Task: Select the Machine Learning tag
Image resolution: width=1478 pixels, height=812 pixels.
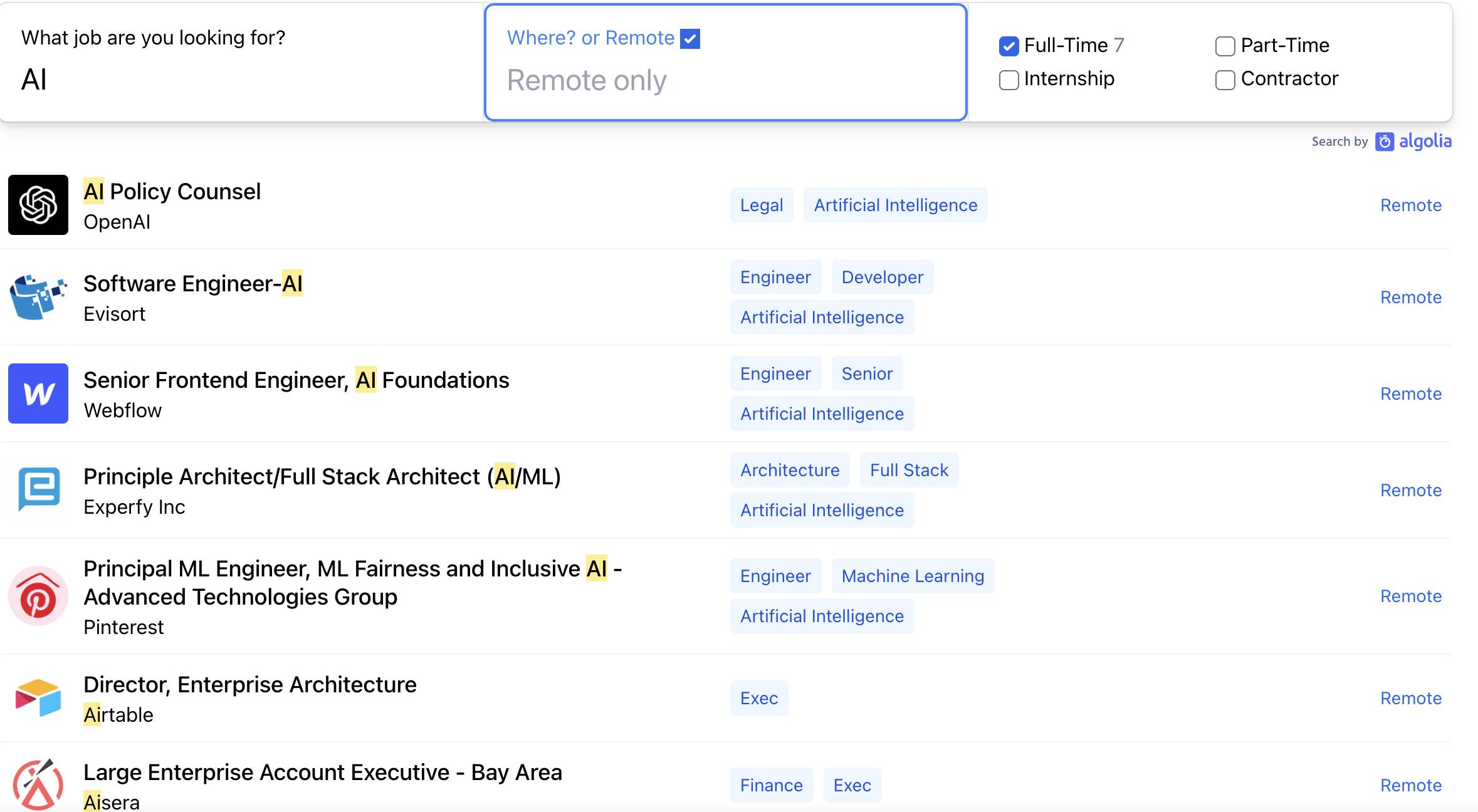Action: [x=913, y=576]
